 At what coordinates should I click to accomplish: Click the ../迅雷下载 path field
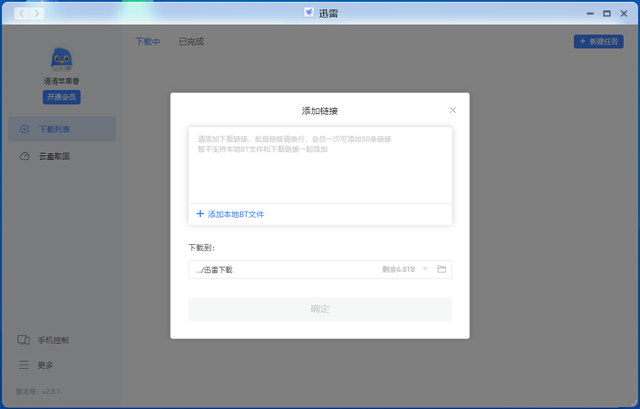tap(280, 269)
